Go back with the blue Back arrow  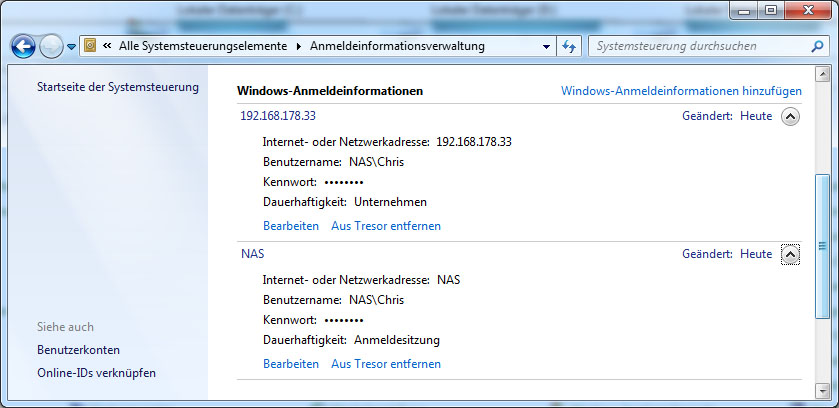click(x=23, y=47)
